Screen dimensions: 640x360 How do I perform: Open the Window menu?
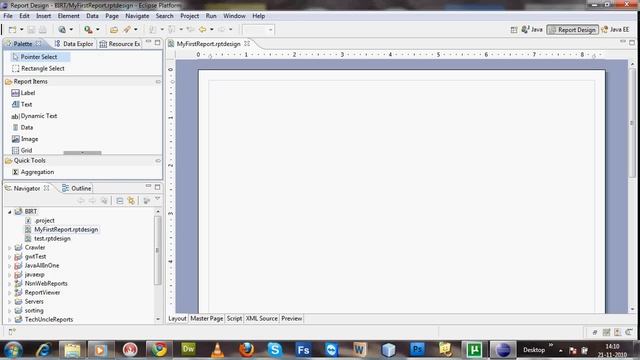tap(234, 16)
